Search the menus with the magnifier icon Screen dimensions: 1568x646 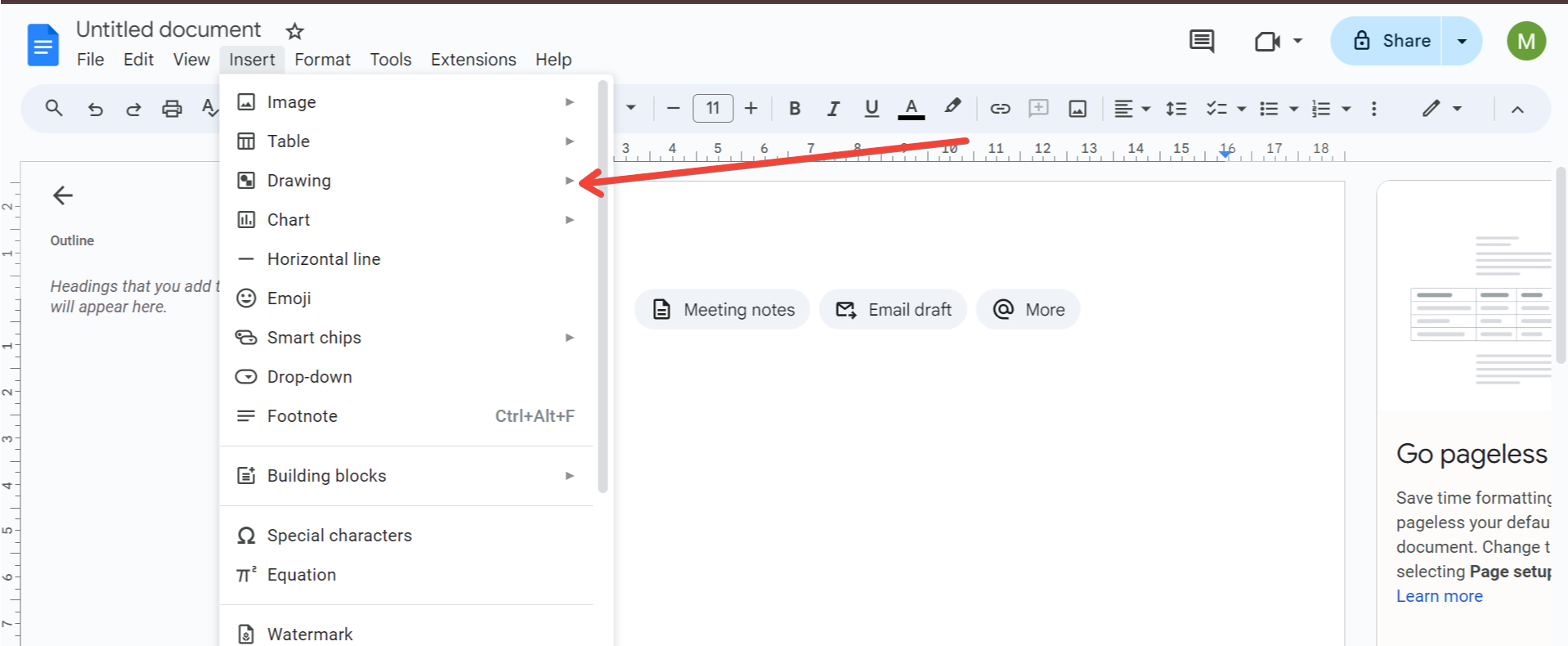click(x=54, y=108)
